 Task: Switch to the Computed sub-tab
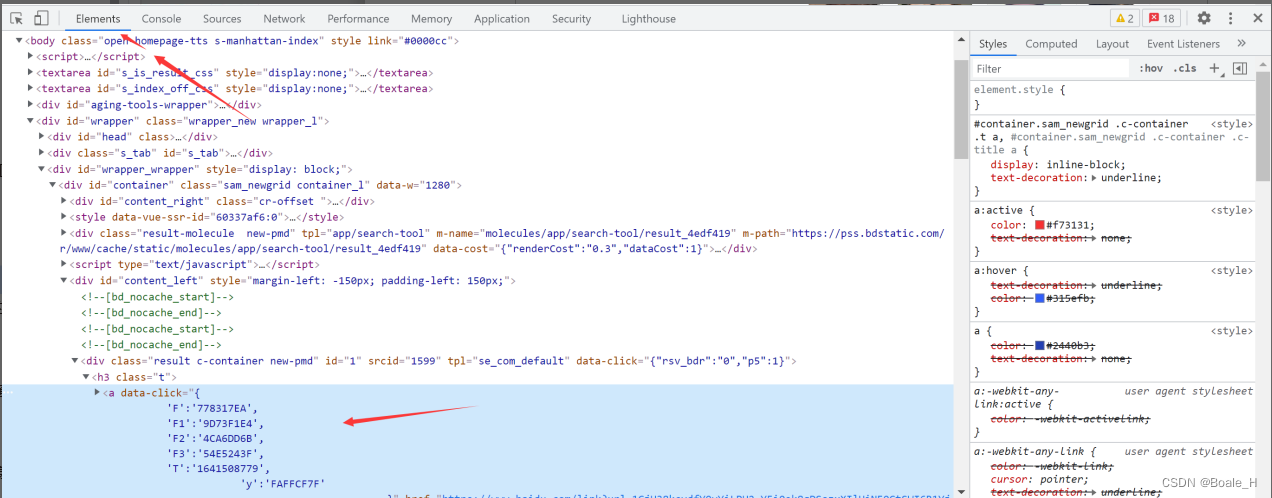(1051, 43)
